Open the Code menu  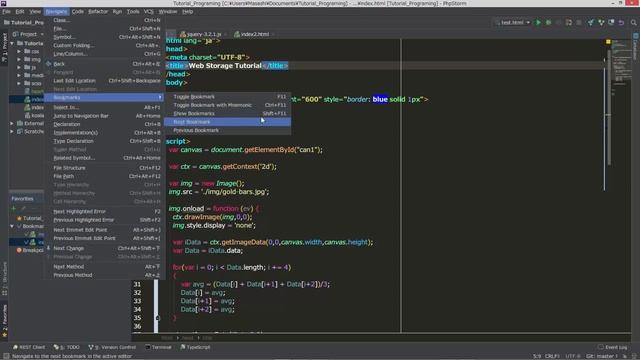point(78,11)
